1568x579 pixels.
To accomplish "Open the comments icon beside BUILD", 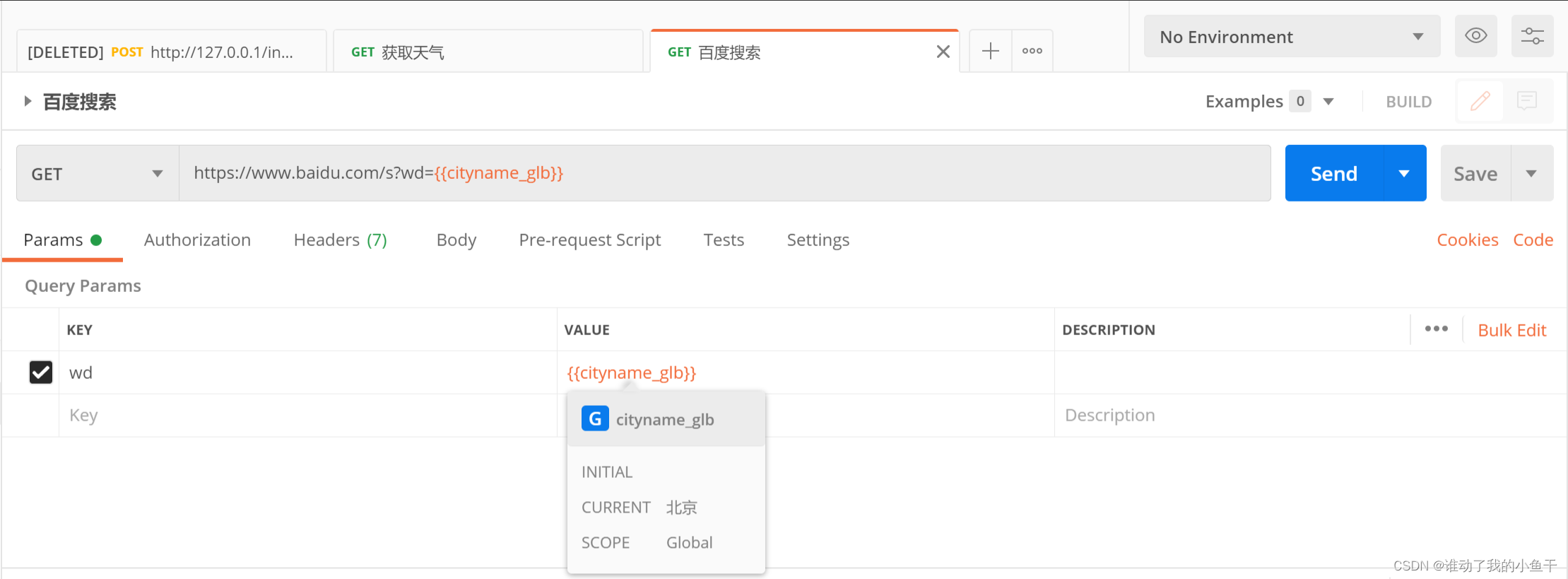I will (x=1527, y=101).
